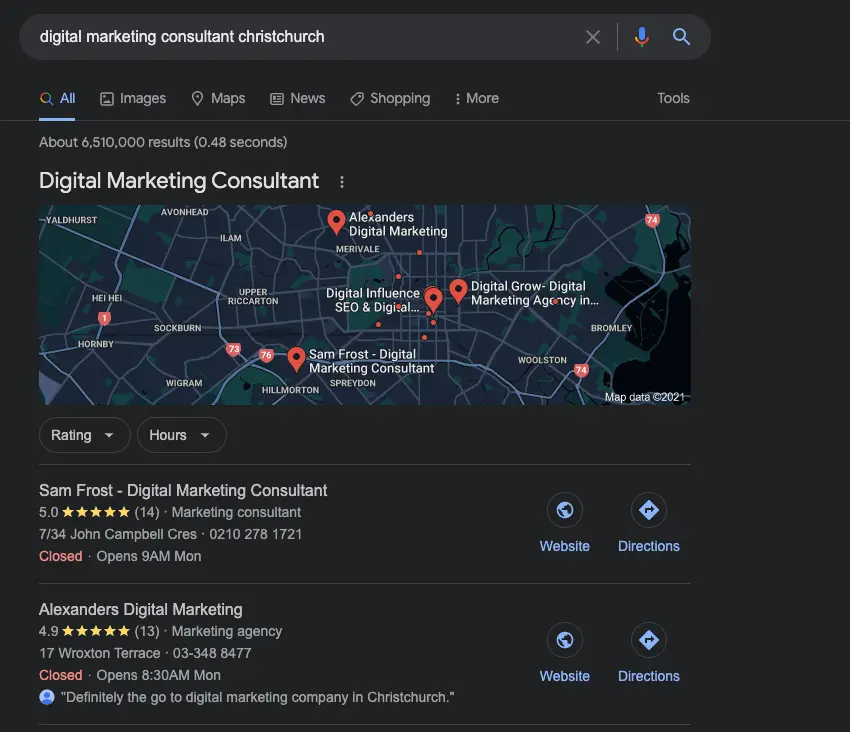
Task: Open Sam Frost - Digital Marketing Consultant listing
Action: click(183, 490)
